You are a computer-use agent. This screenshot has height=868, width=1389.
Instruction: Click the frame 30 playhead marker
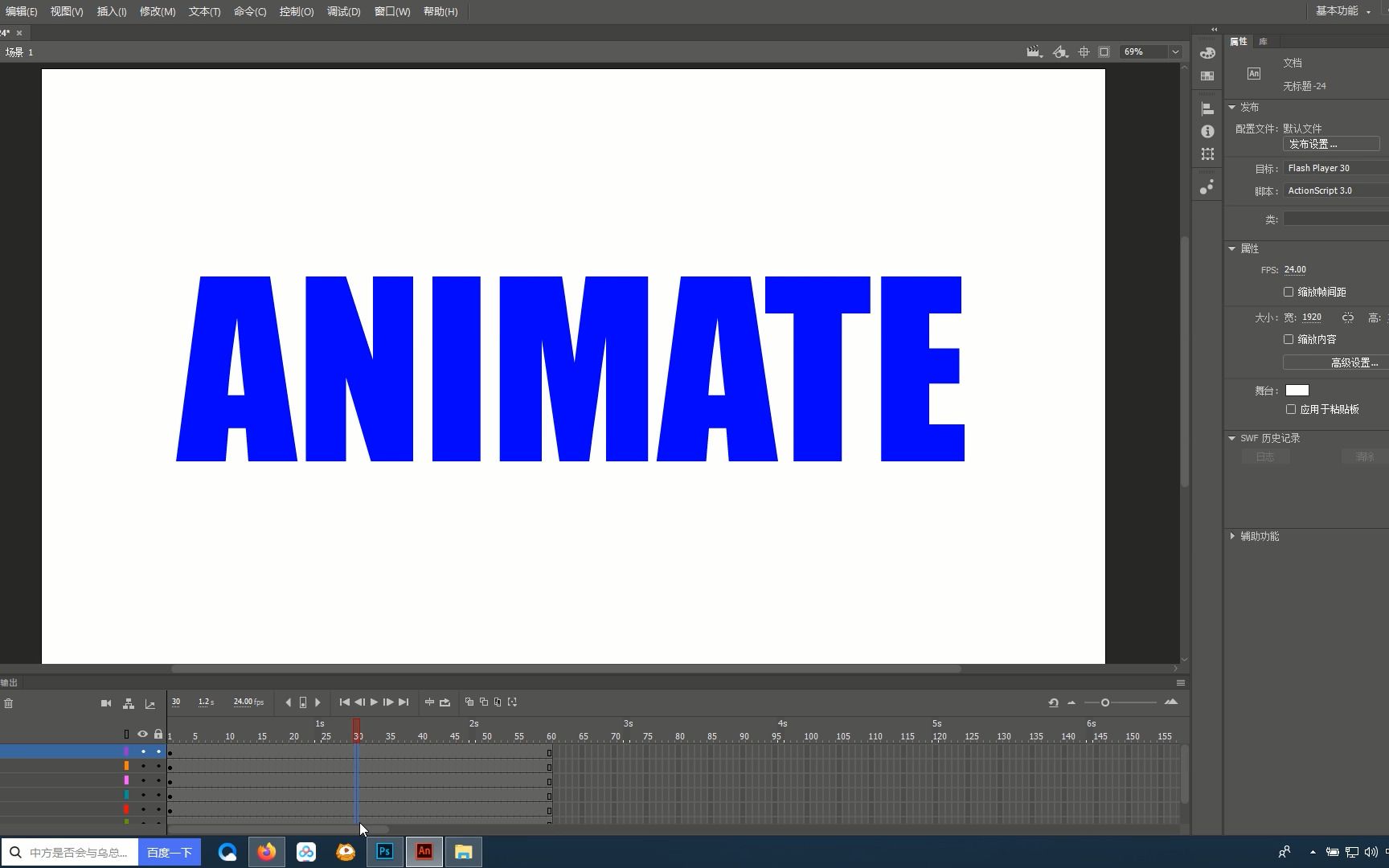[357, 731]
